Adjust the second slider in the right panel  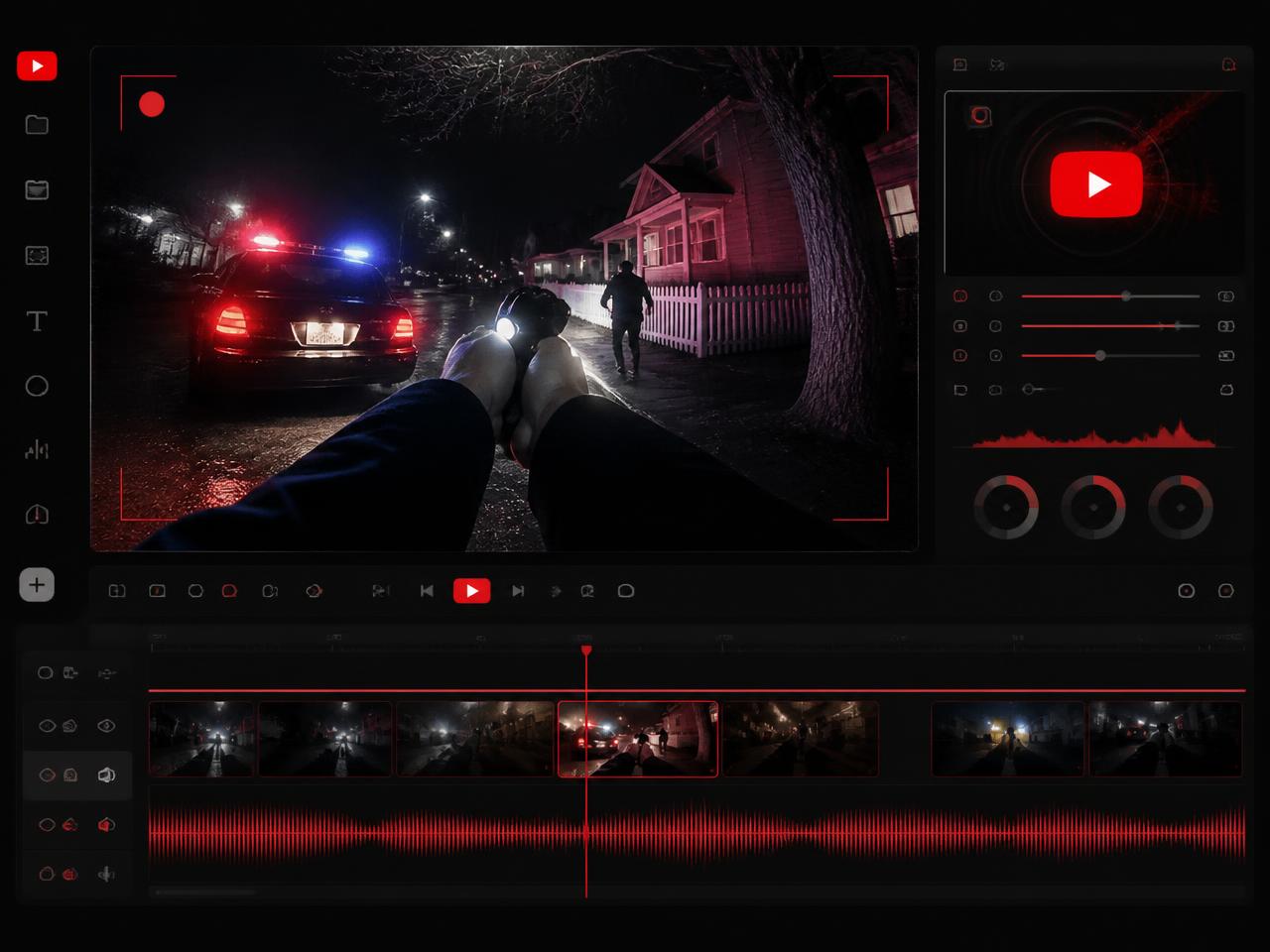[1111, 326]
